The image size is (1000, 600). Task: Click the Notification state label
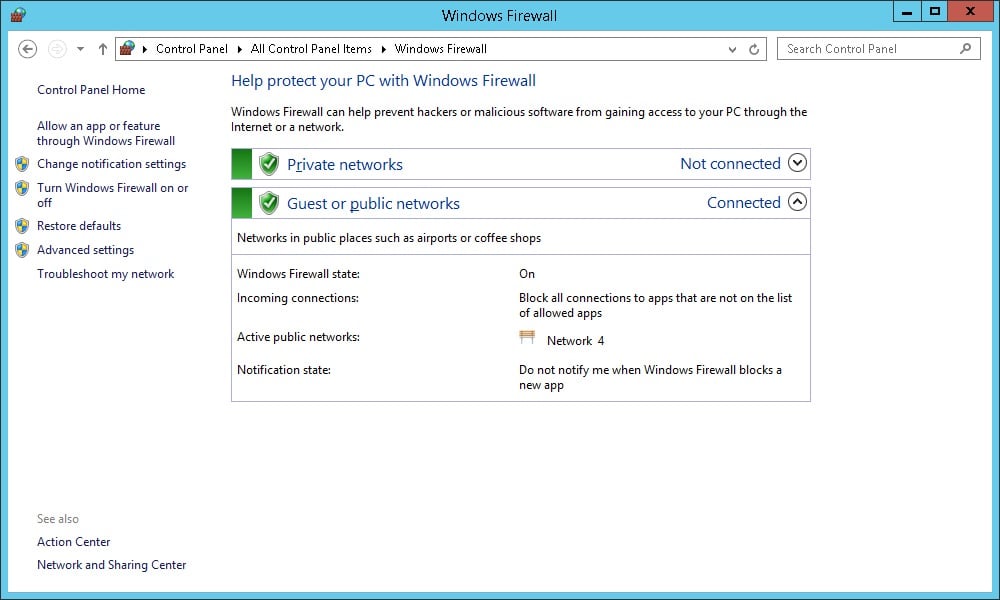284,370
